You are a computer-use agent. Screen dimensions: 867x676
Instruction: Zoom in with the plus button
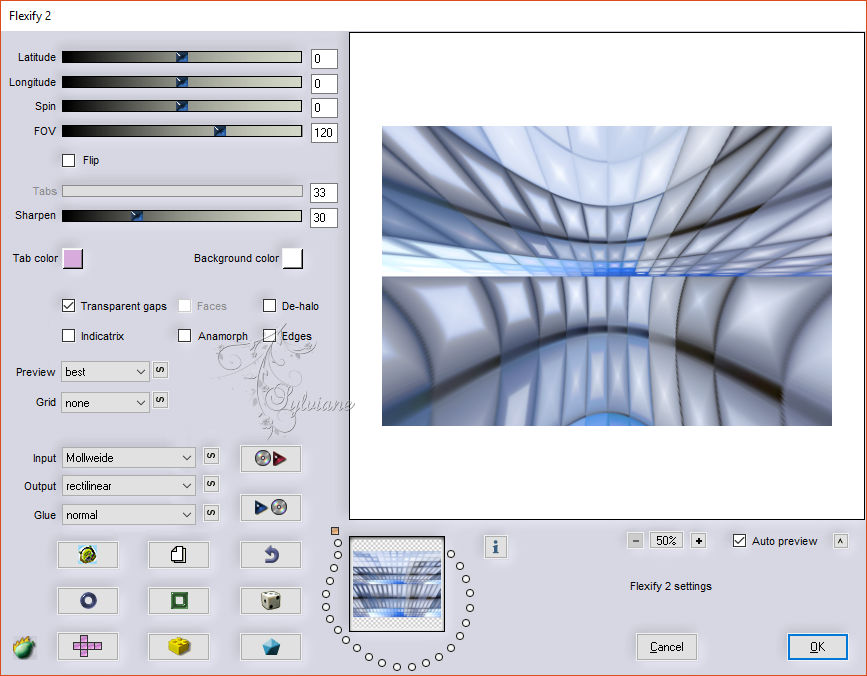[699, 541]
